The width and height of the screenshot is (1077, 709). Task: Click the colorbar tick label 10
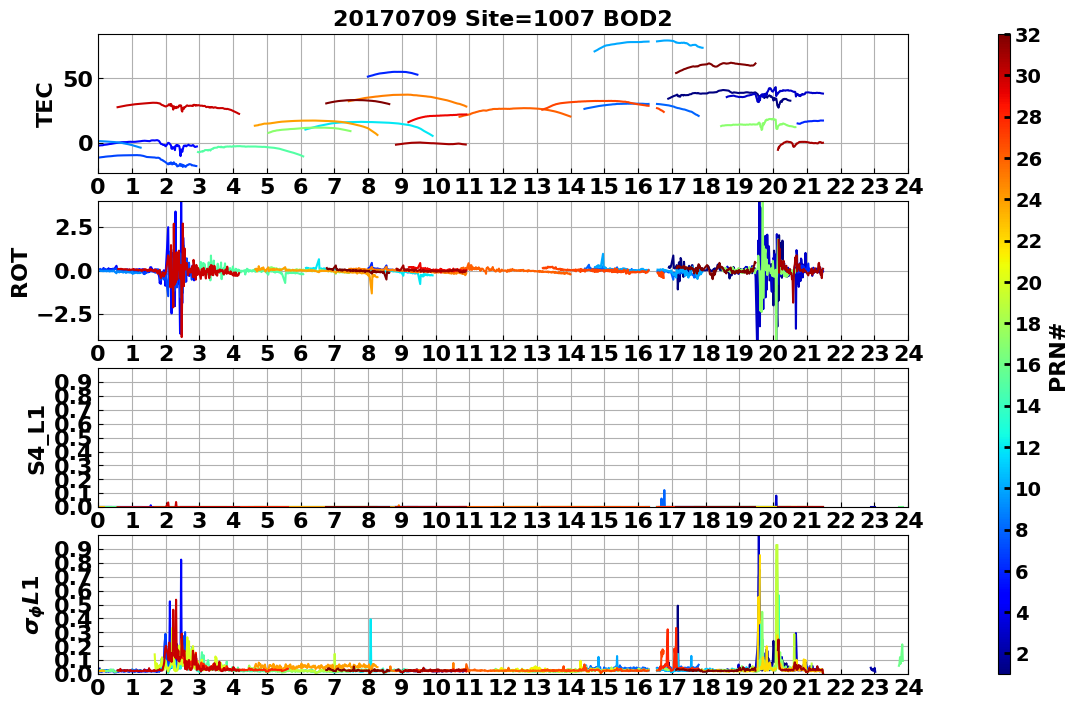[x=1028, y=489]
